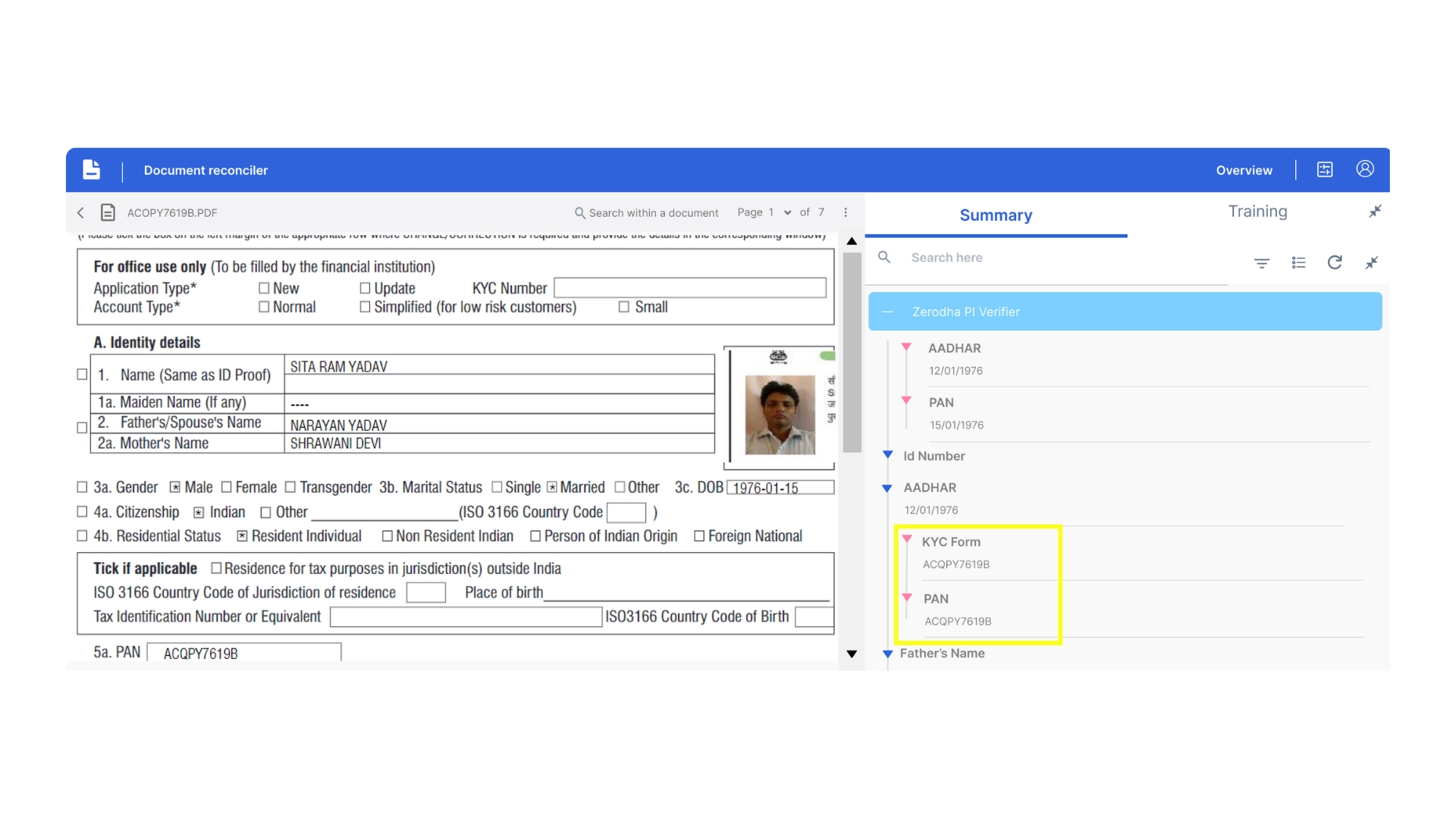Open the user profile icon

[1364, 169]
